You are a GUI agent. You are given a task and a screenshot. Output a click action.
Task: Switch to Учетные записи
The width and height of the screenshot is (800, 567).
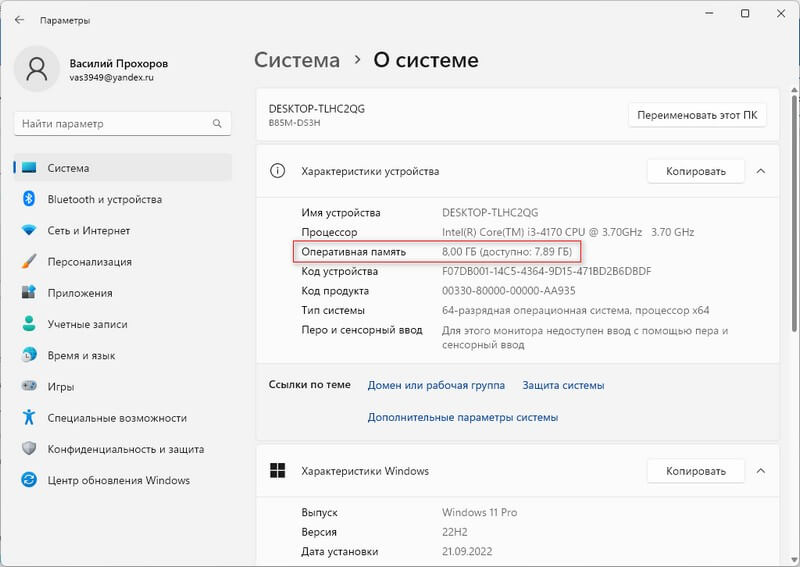click(x=123, y=324)
